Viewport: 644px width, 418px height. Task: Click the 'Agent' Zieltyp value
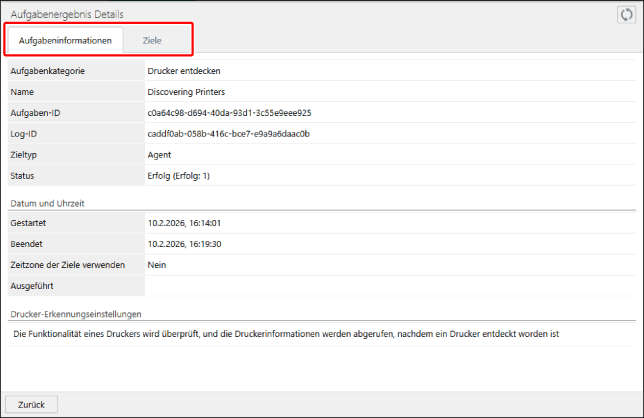pyautogui.click(x=159, y=155)
